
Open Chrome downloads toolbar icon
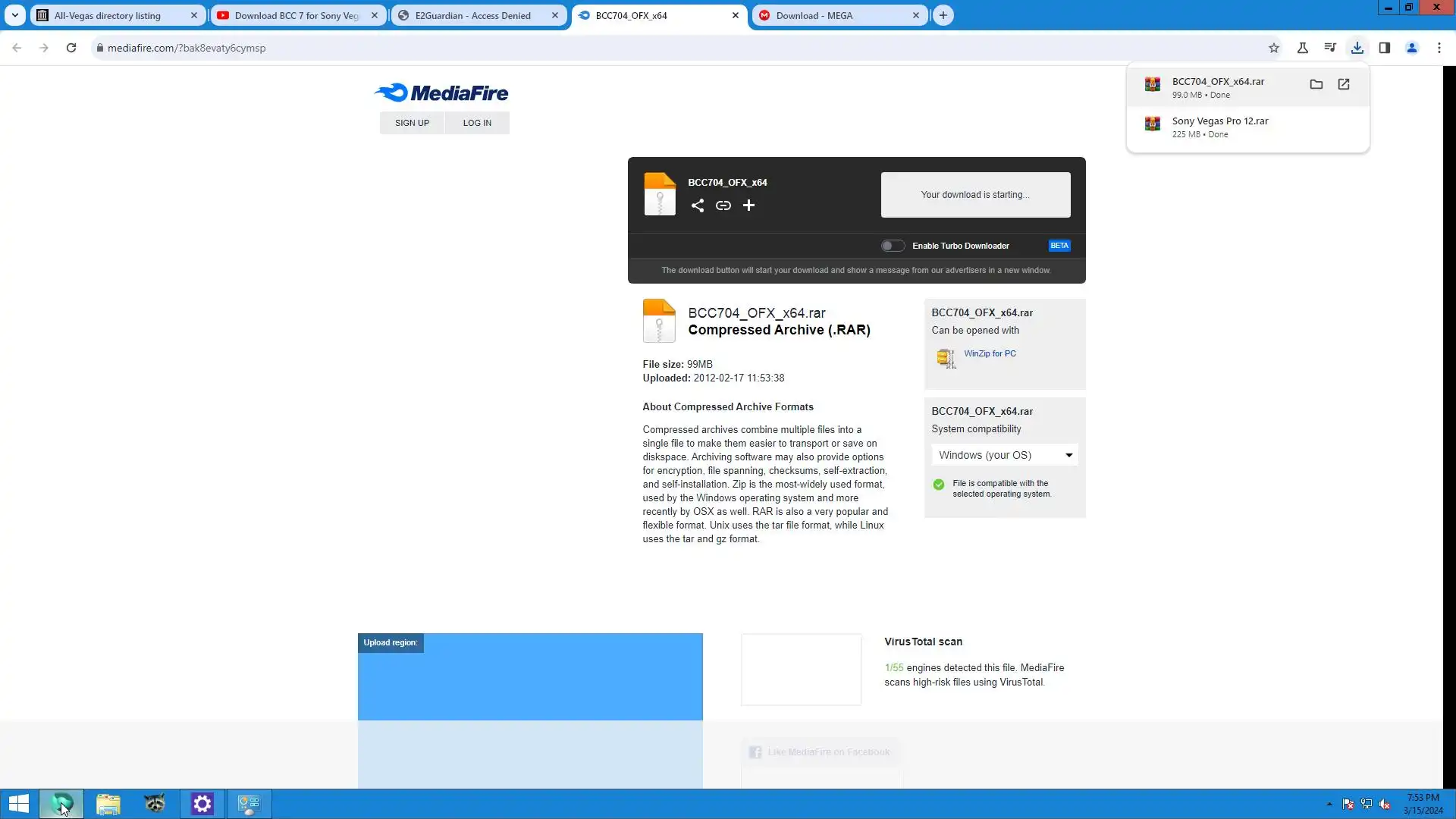[x=1357, y=48]
